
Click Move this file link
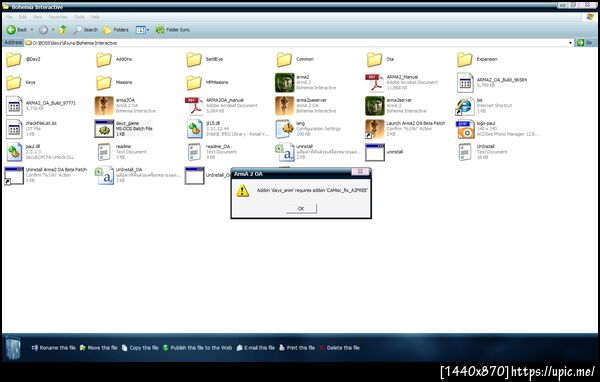click(x=99, y=348)
